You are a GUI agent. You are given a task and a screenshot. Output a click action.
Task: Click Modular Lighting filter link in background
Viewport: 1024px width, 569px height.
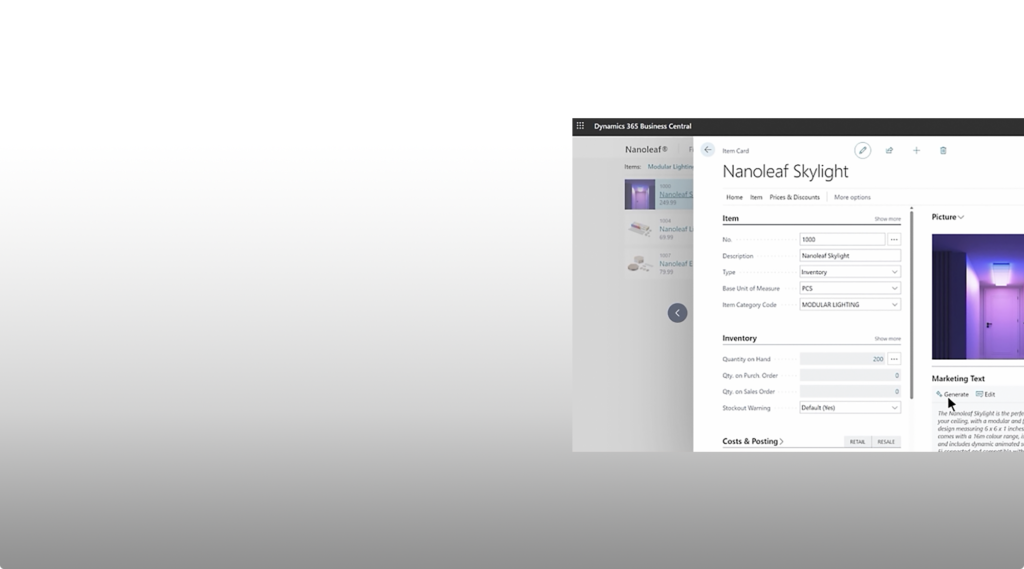pyautogui.click(x=670, y=167)
